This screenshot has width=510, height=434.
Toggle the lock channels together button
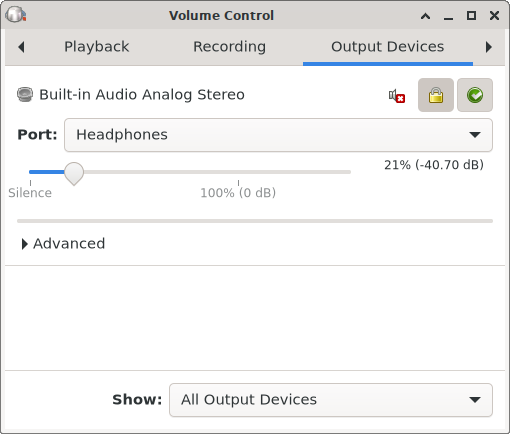[x=436, y=95]
